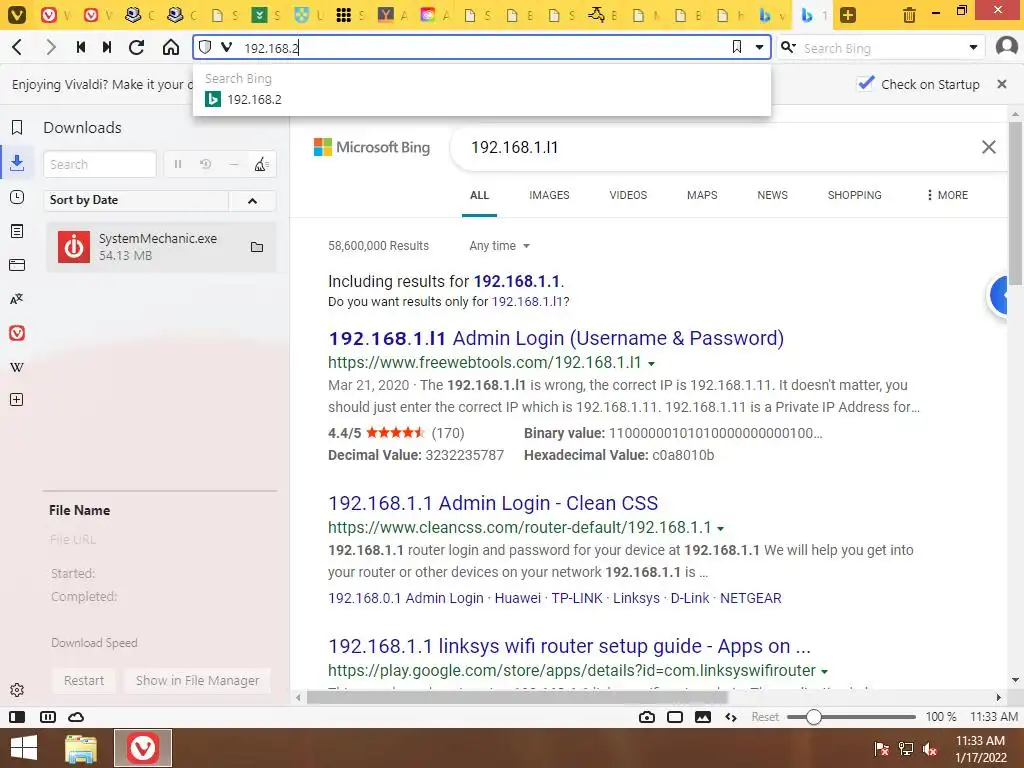This screenshot has width=1024, height=768.
Task: Open the Vivaldi web panel
Action: 17,333
